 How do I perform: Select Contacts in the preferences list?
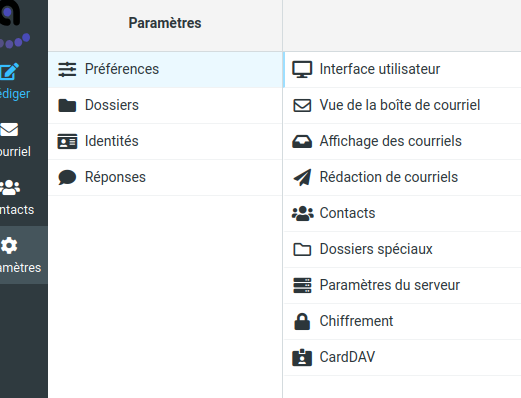(403, 213)
